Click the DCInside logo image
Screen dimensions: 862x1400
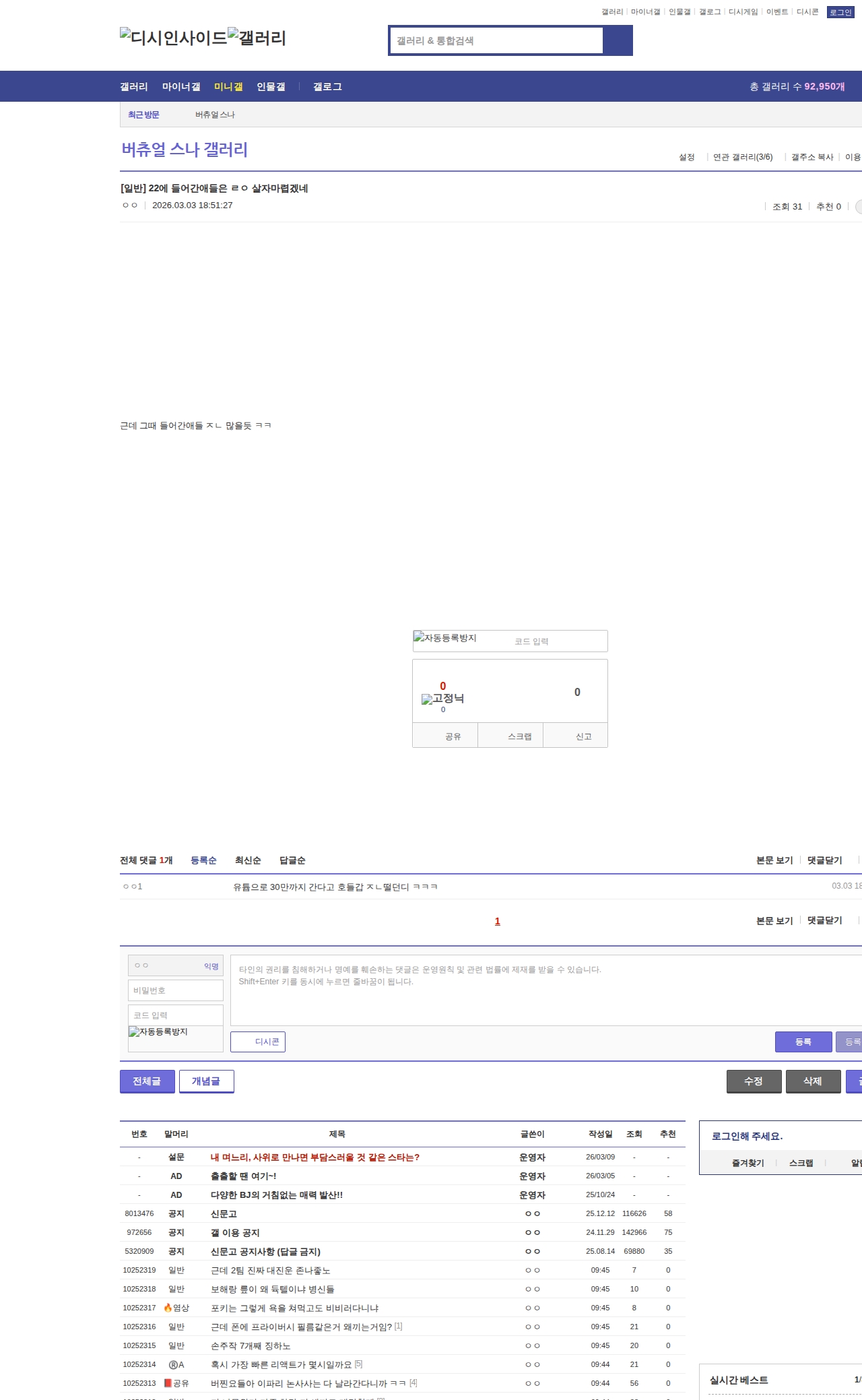click(x=174, y=38)
